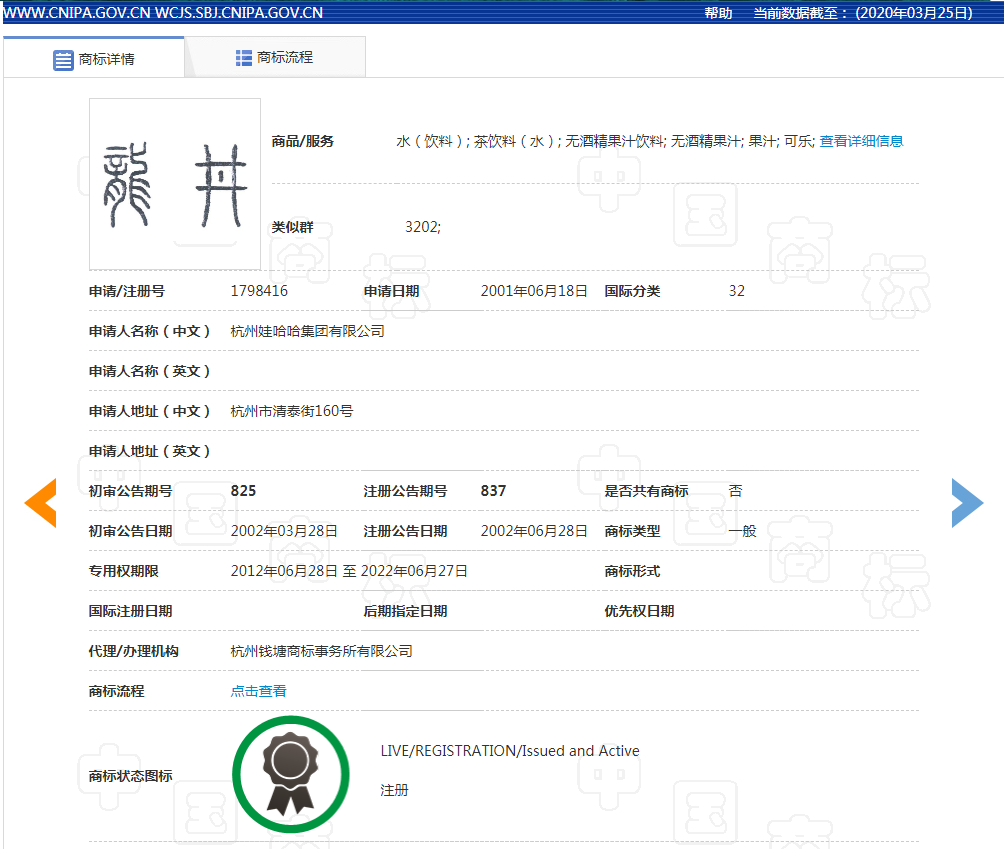
Task: Select similar group value 3202;
Action: point(423,227)
